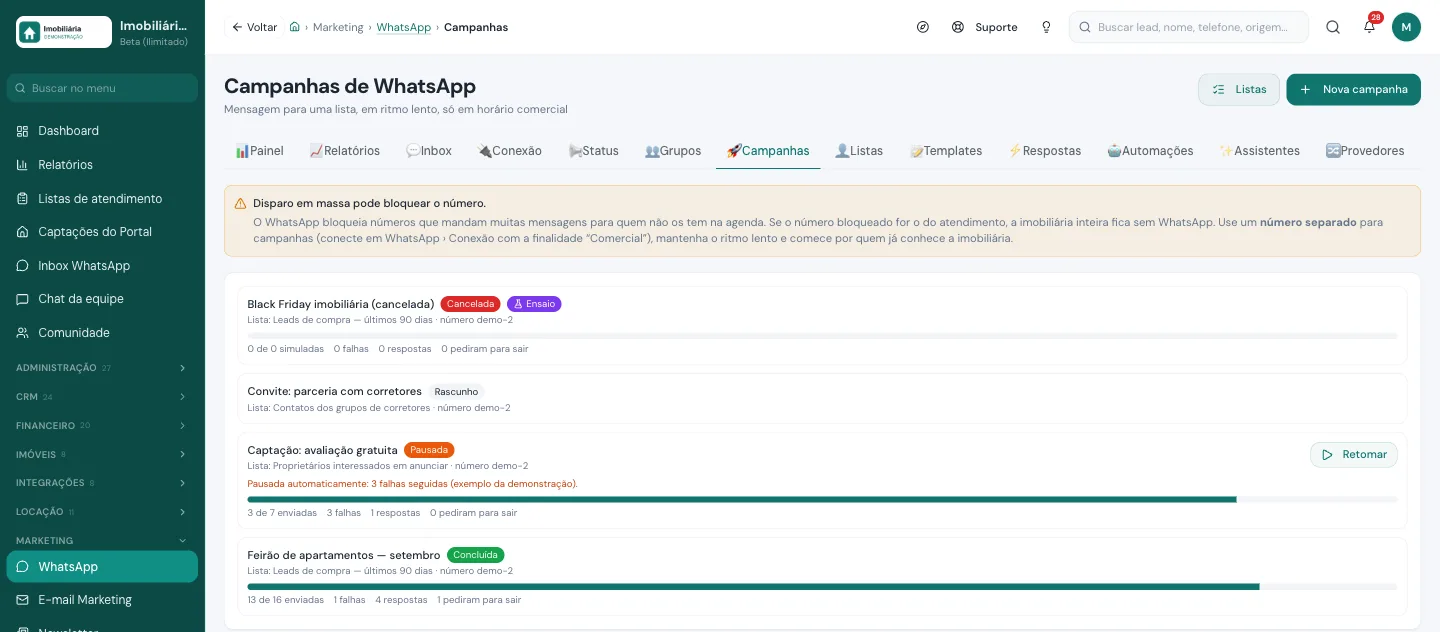Screen dimensions: 1440x632
Task: Open the Suporte link
Action: coord(984,27)
